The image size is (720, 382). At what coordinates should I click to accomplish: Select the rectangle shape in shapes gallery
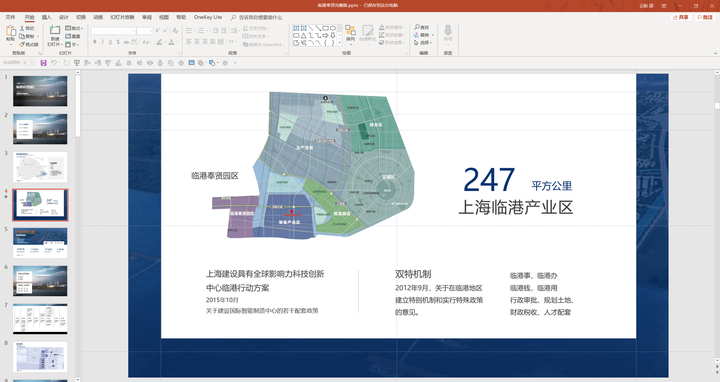pos(326,28)
